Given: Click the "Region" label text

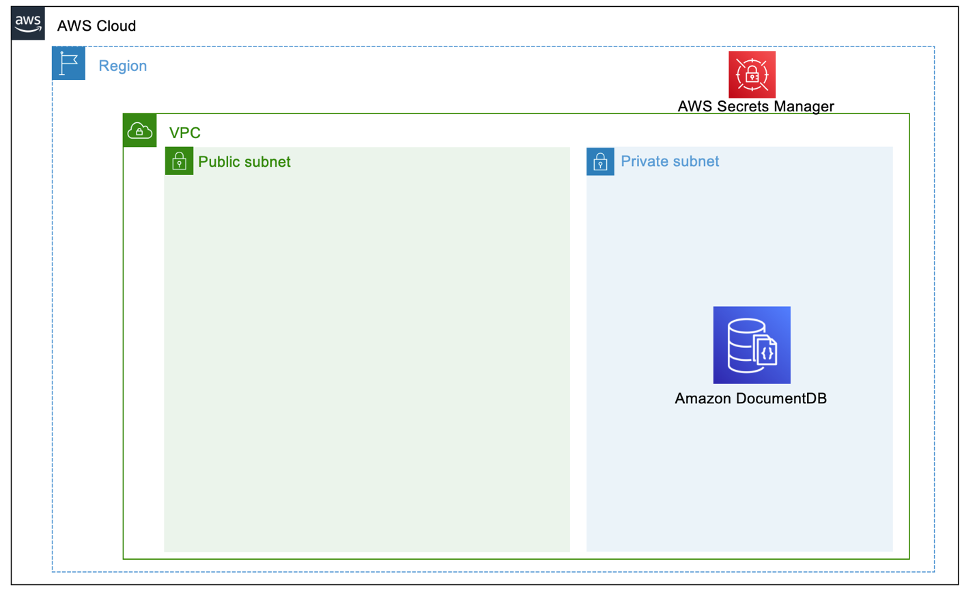Looking at the screenshot, I should [123, 65].
